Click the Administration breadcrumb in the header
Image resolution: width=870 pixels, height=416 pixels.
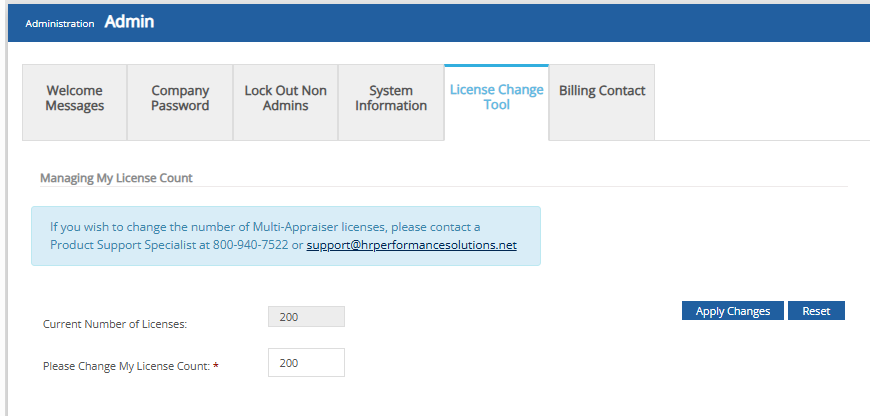pos(60,23)
